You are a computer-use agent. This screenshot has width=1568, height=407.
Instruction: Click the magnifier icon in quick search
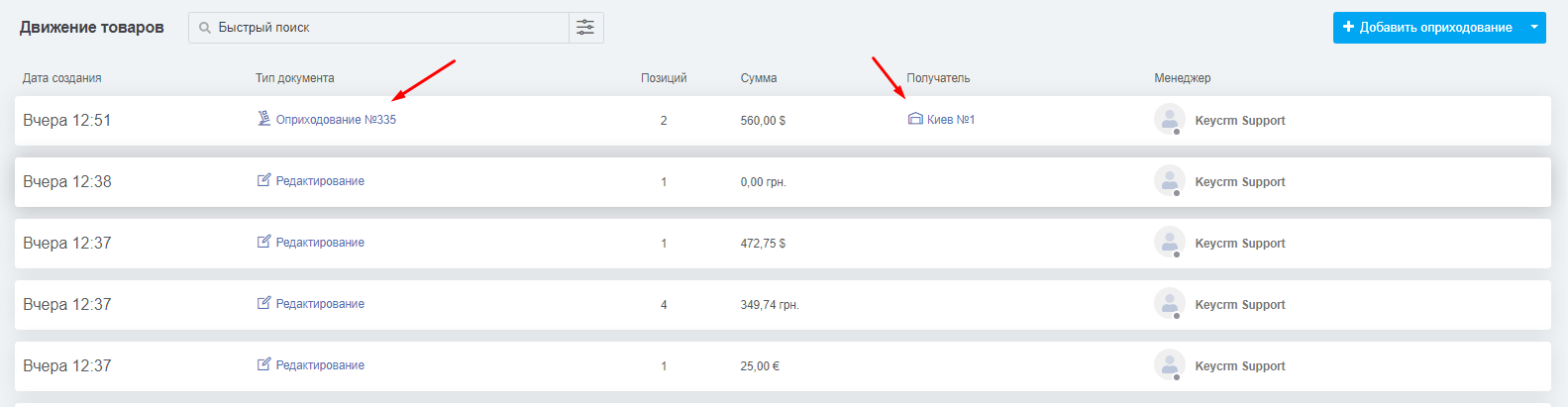coord(205,28)
